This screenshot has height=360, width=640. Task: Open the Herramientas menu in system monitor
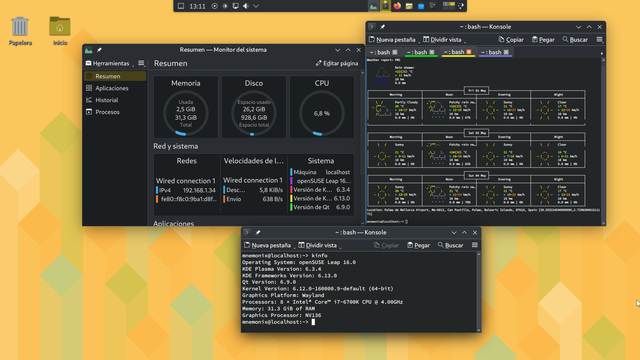point(108,63)
